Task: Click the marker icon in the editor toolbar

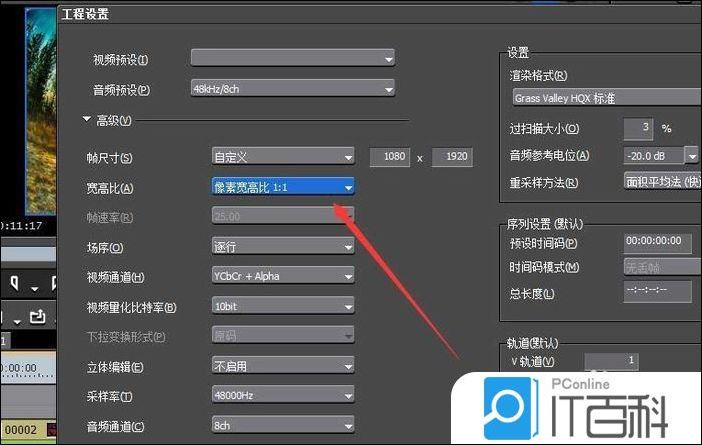Action: click(x=15, y=283)
